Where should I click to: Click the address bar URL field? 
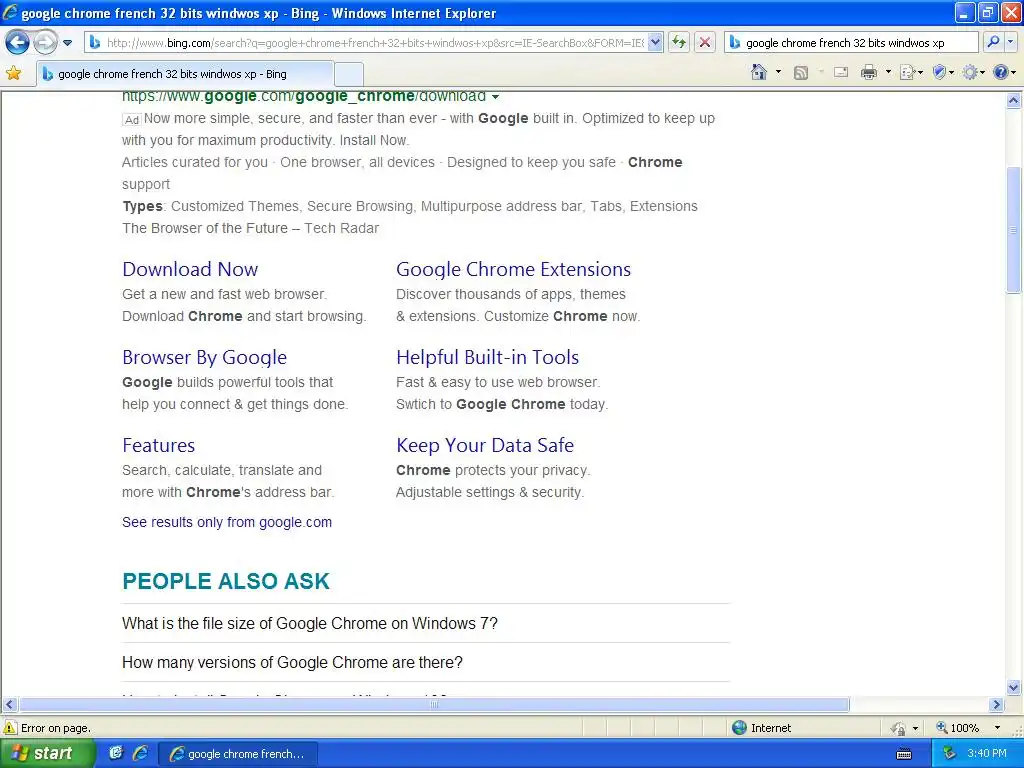[x=374, y=42]
